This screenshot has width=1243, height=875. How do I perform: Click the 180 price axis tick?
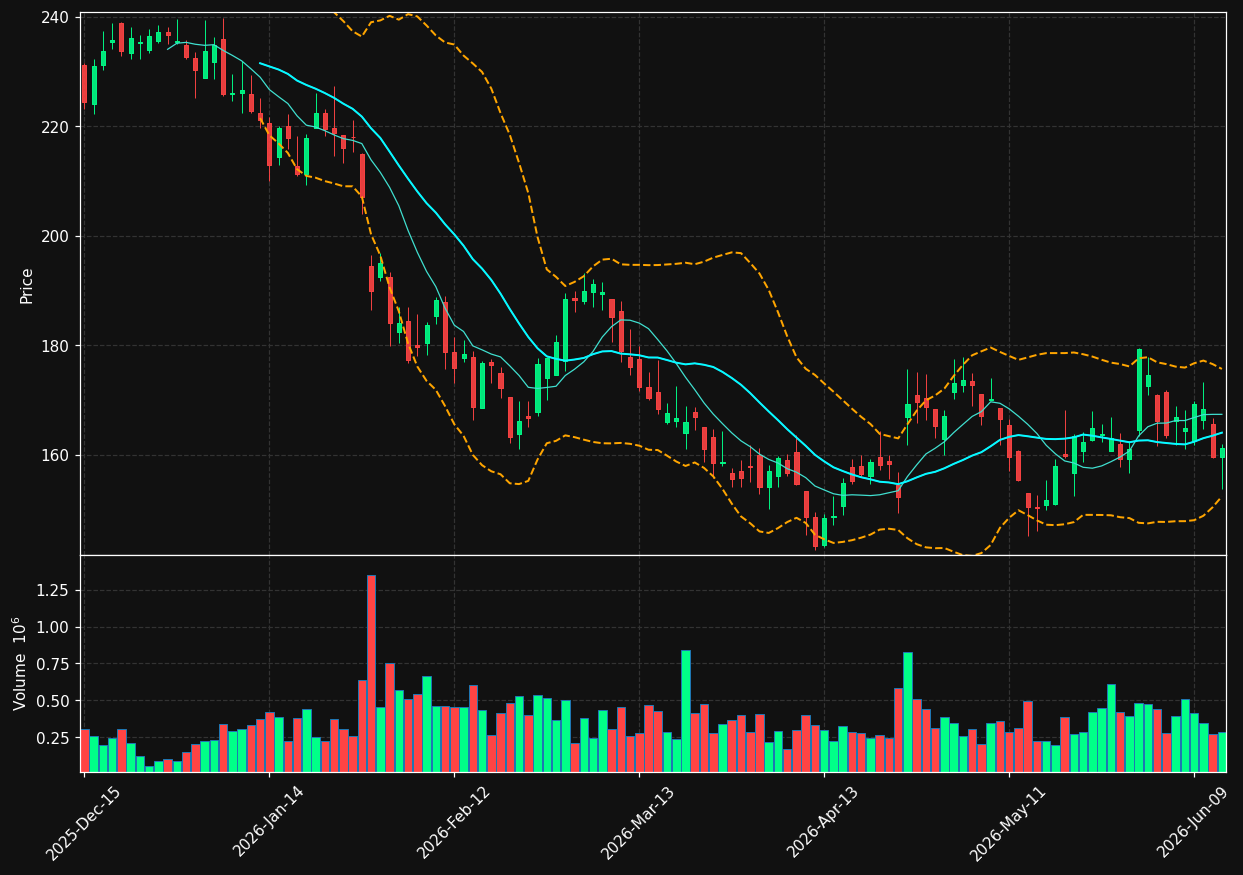pos(55,346)
